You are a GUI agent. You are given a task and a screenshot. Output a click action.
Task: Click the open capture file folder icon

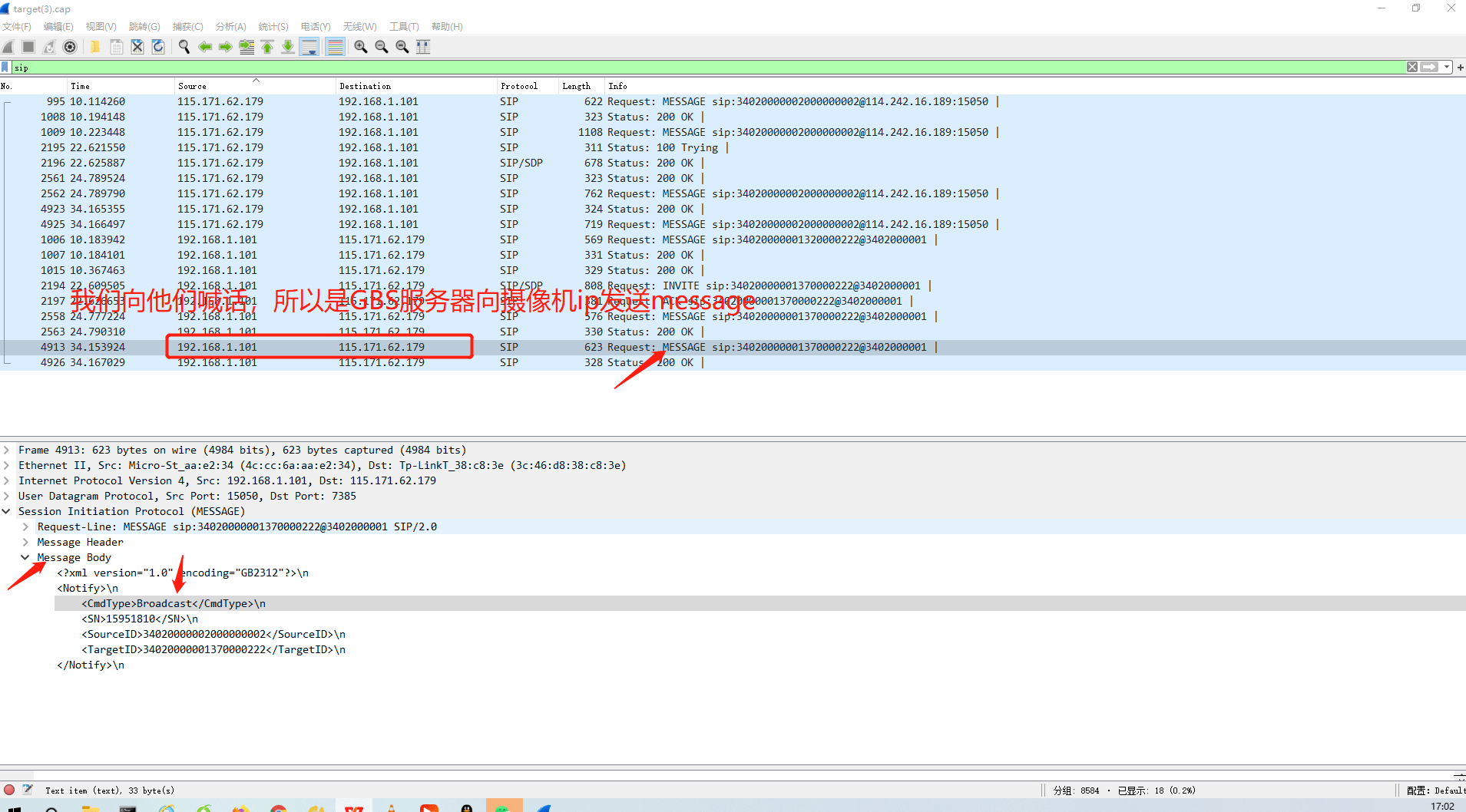point(95,47)
